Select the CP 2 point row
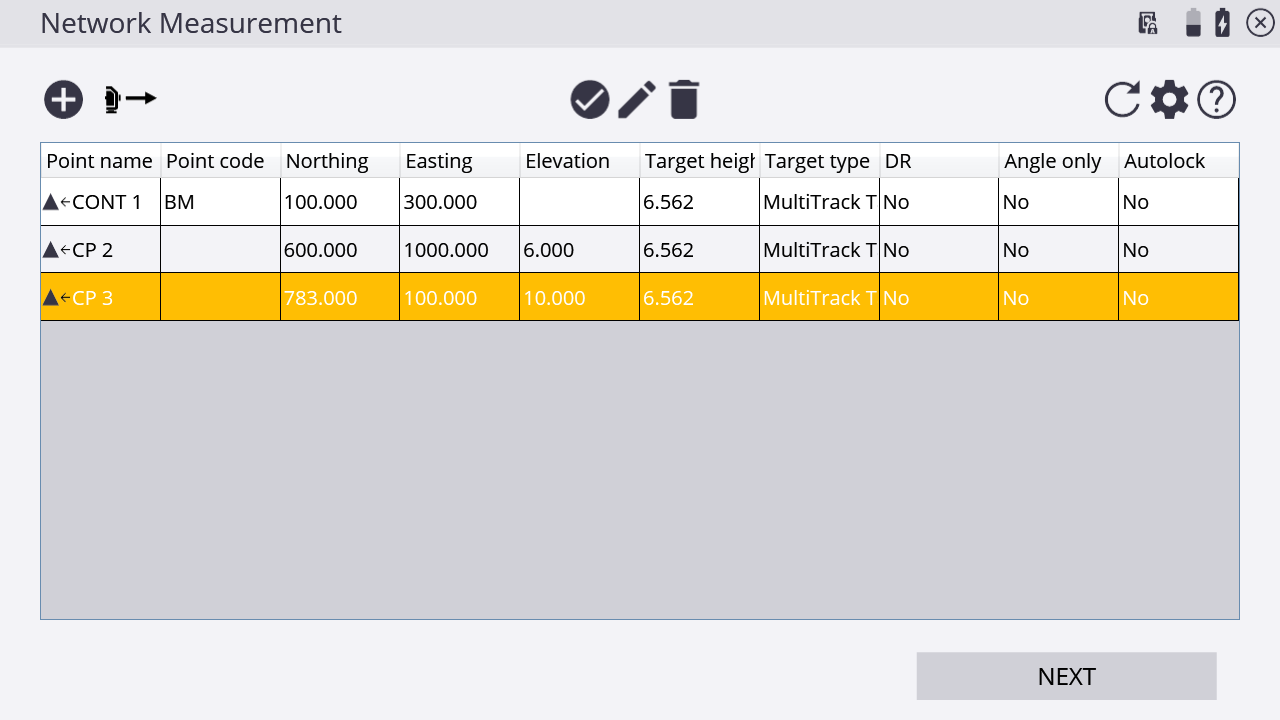Viewport: 1280px width, 720px height. click(x=100, y=250)
